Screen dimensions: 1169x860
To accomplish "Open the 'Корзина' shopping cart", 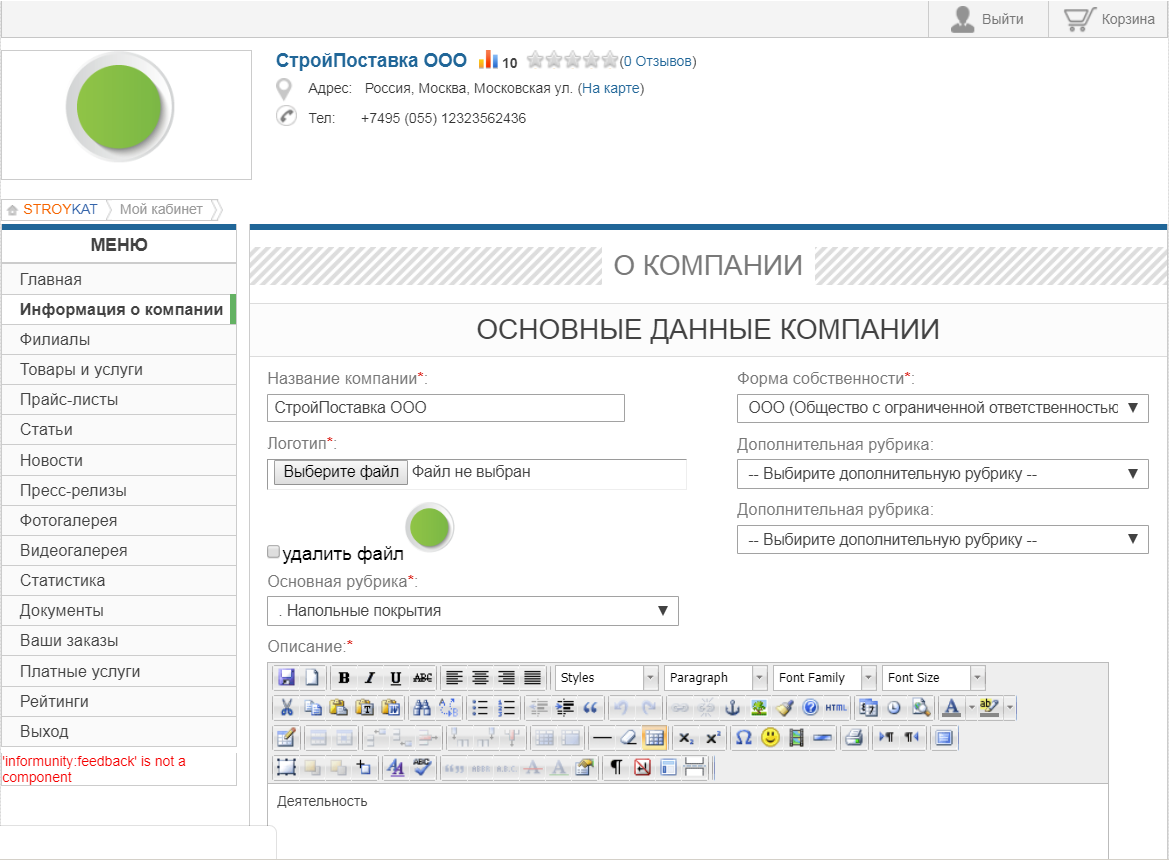I will tap(1109, 19).
